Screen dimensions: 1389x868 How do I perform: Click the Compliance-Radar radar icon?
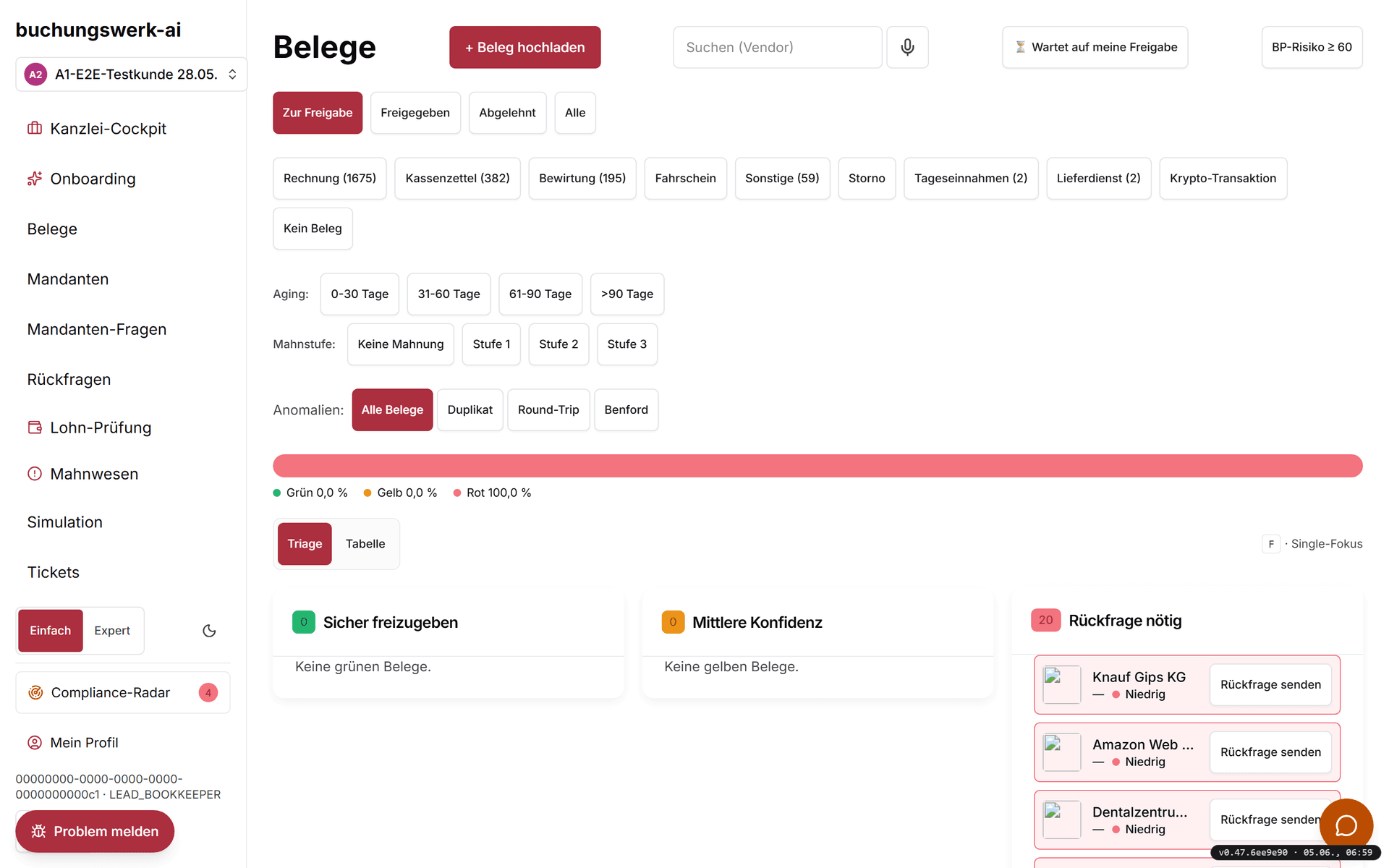point(35,693)
